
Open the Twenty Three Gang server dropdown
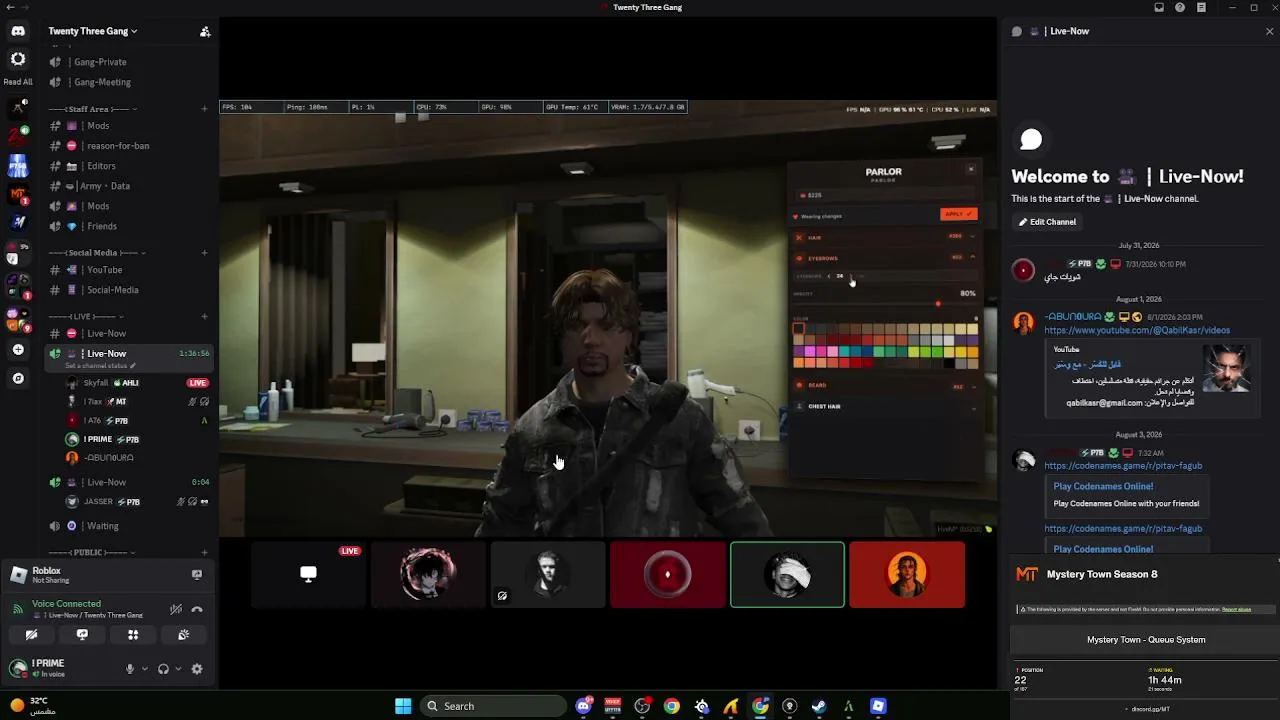[93, 31]
